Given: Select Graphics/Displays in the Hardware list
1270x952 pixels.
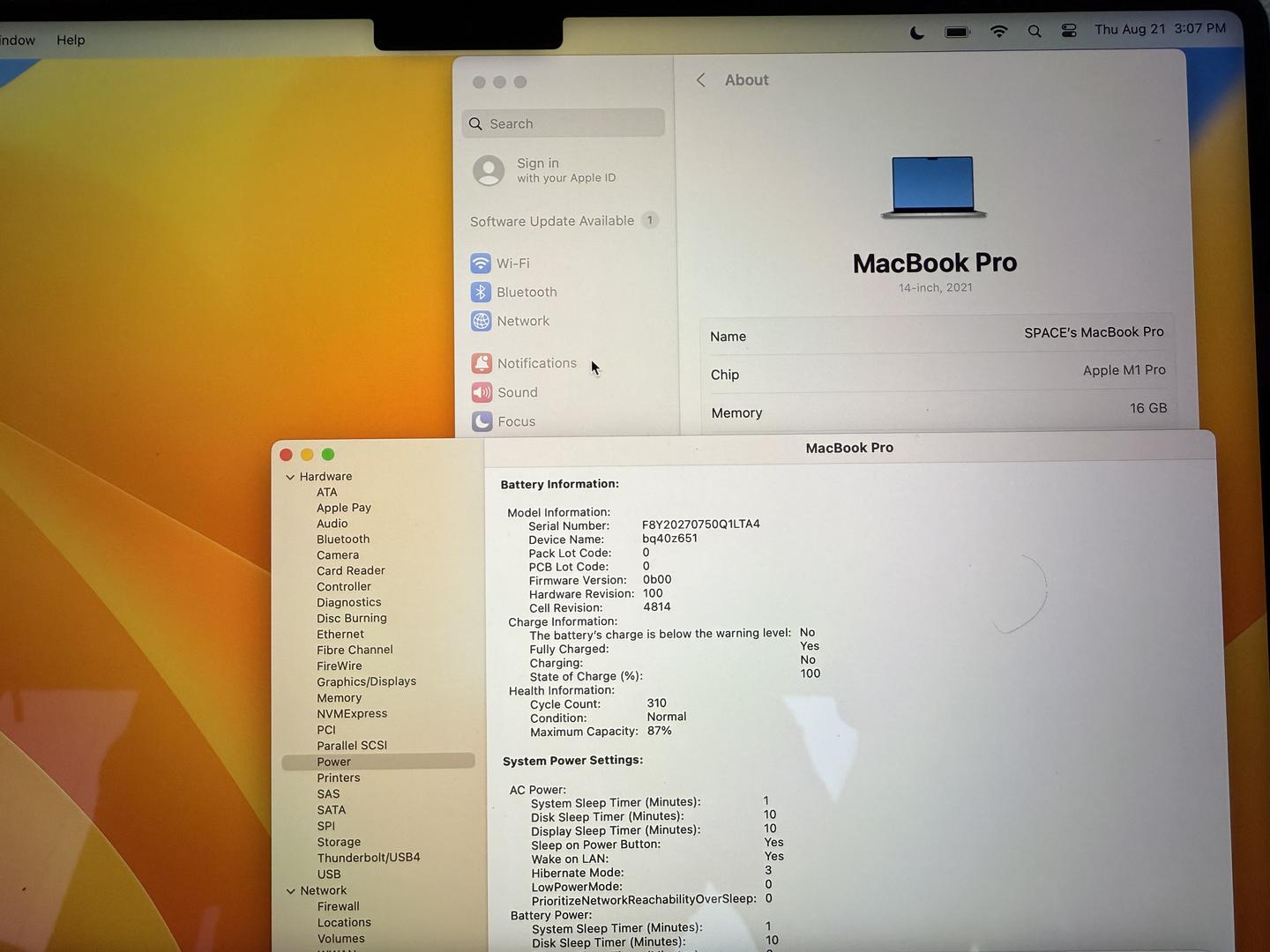Looking at the screenshot, I should click(x=367, y=681).
